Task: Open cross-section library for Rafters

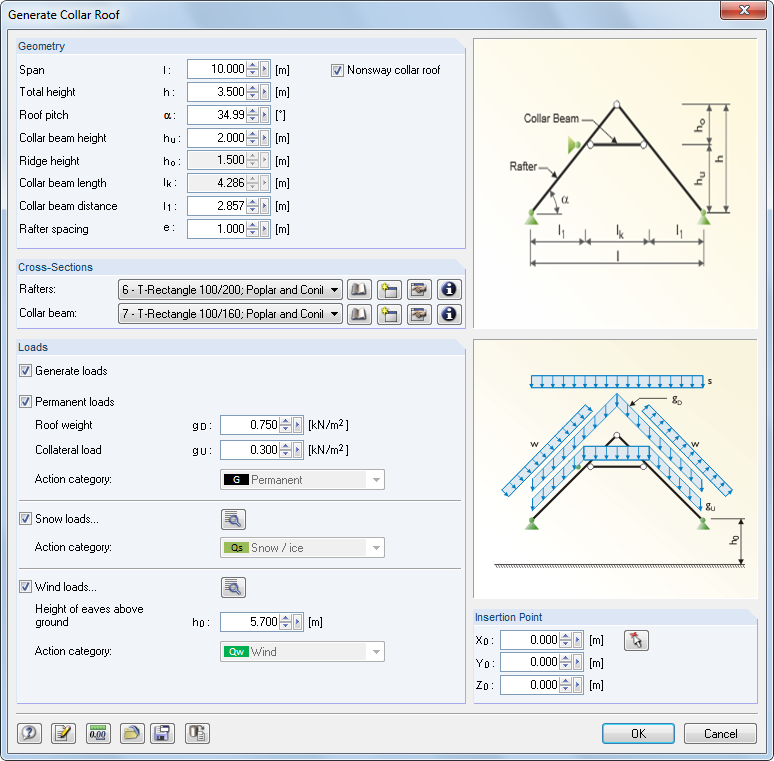Action: pos(359,290)
